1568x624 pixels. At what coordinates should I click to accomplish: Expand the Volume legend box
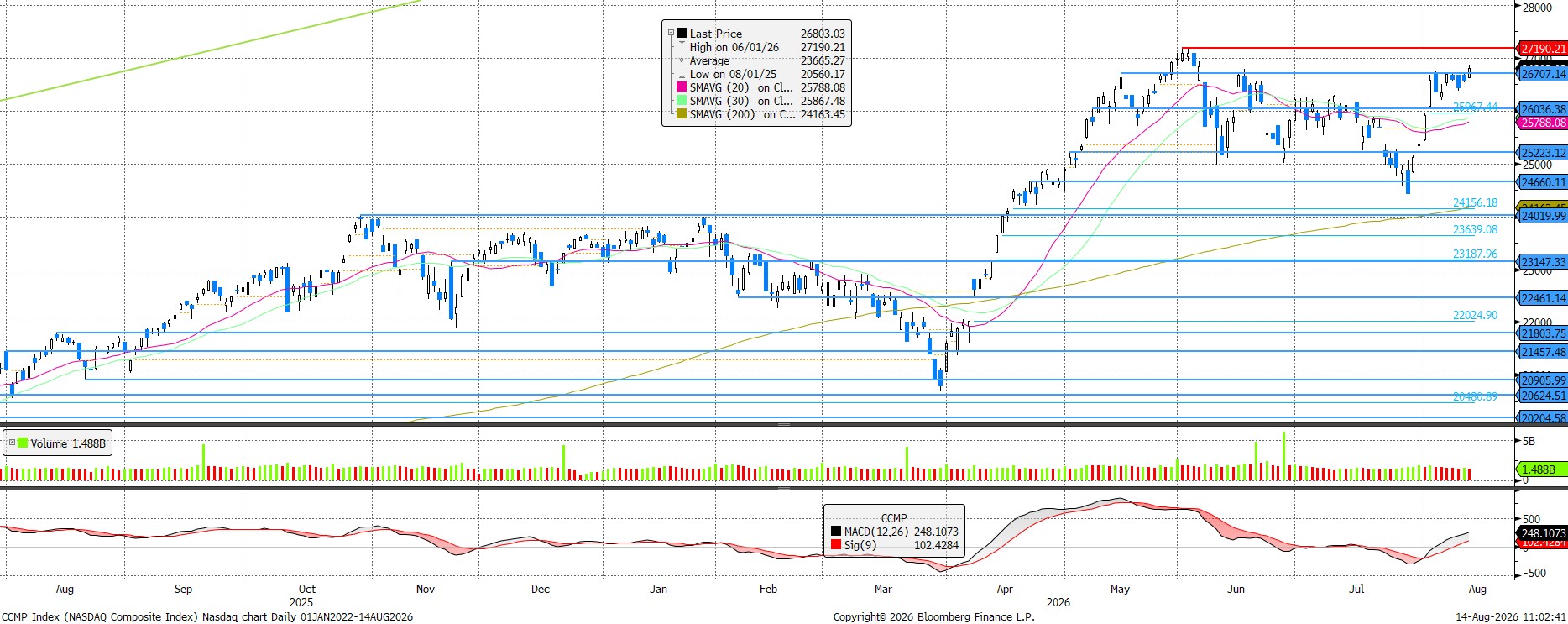12,443
